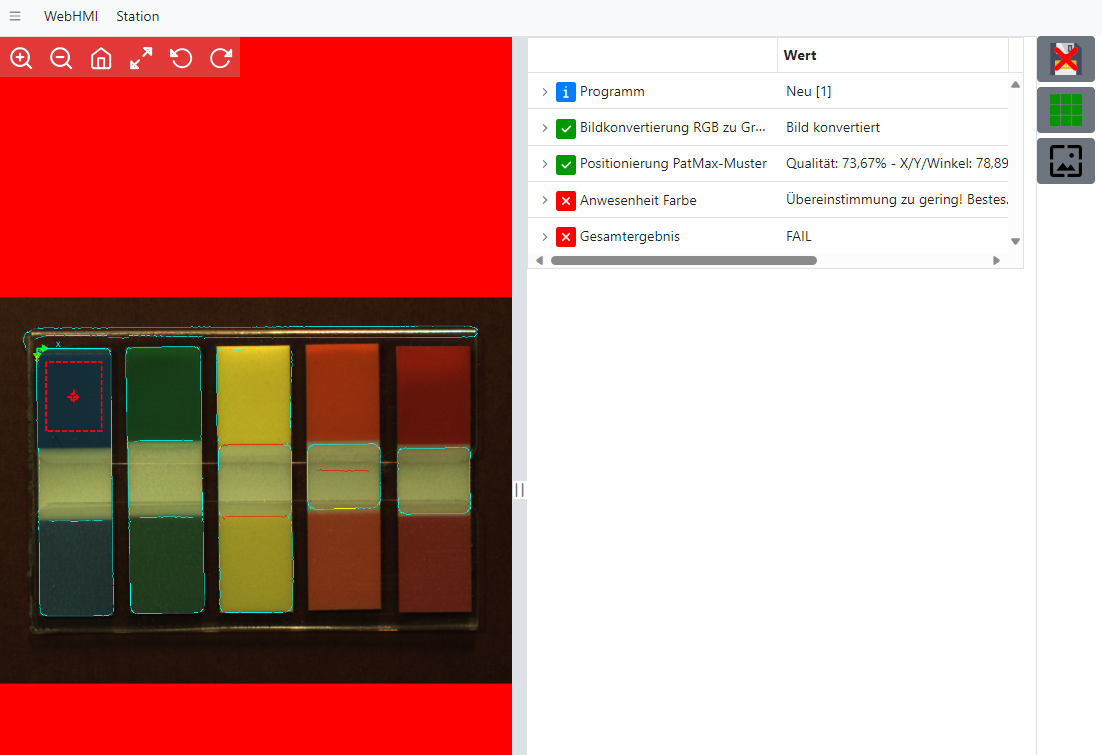Image resolution: width=1102 pixels, height=755 pixels.
Task: Click the image capture frame icon
Action: click(x=1065, y=161)
